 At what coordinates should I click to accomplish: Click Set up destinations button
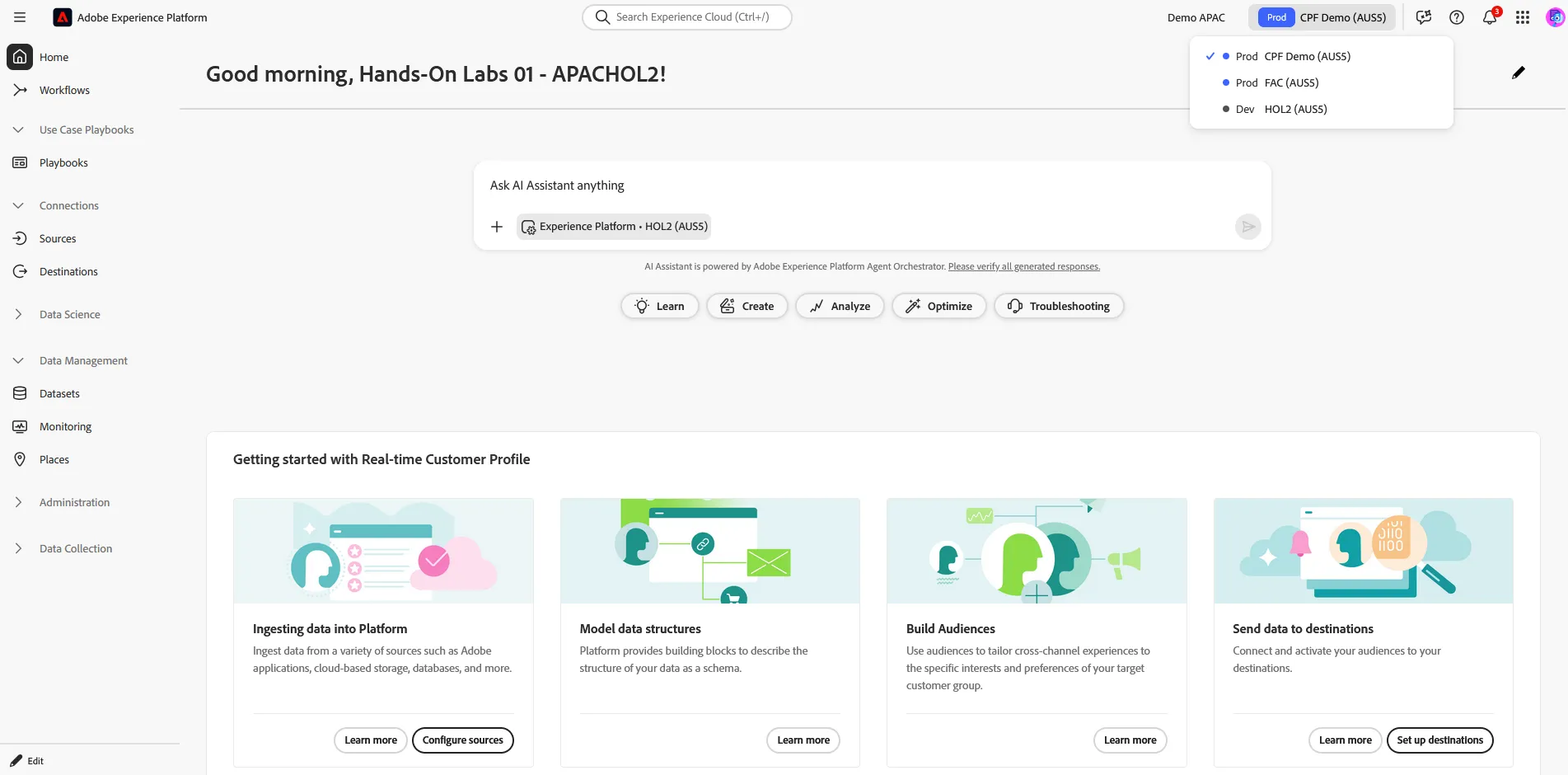[x=1439, y=740]
